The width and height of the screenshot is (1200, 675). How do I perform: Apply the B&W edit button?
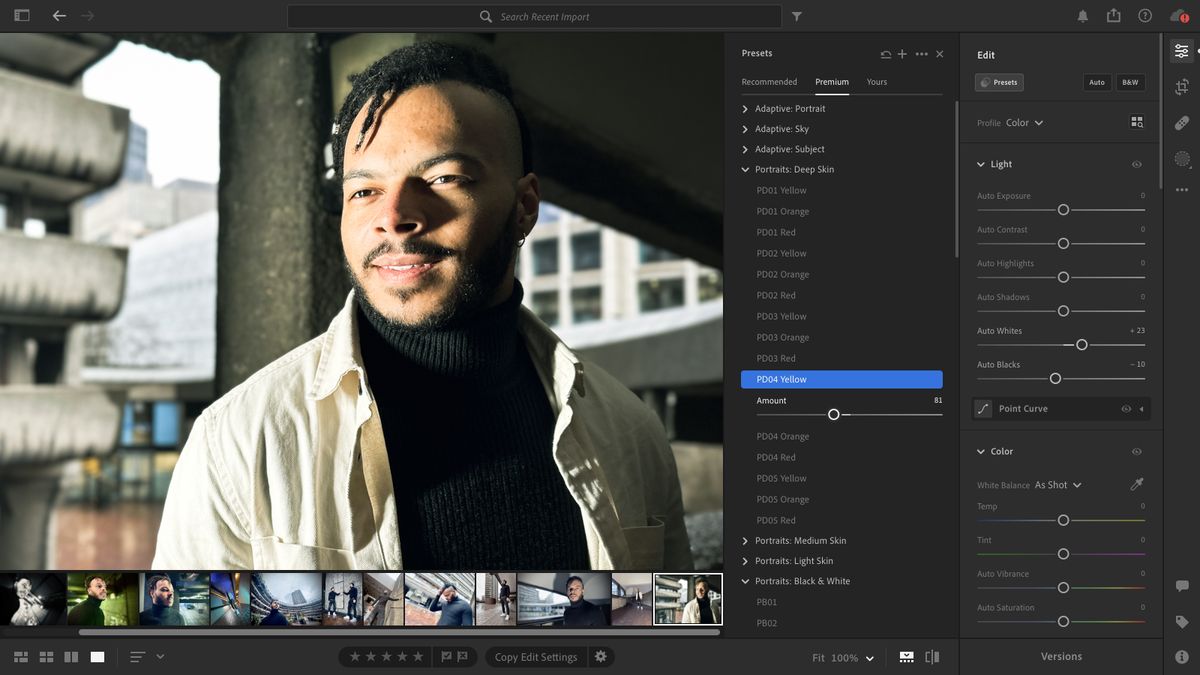(1129, 82)
